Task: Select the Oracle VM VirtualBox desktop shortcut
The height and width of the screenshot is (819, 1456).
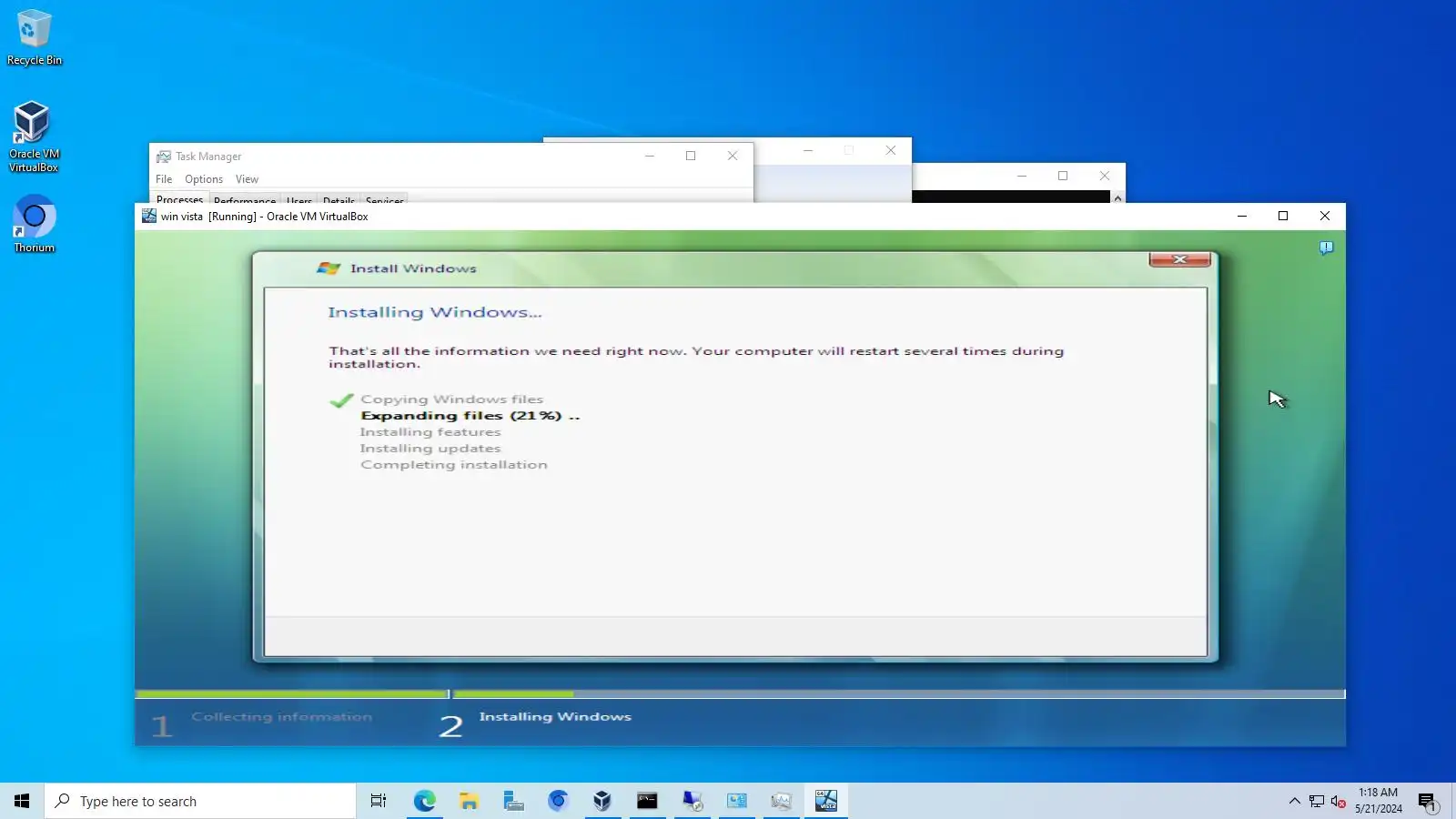Action: click(x=34, y=136)
